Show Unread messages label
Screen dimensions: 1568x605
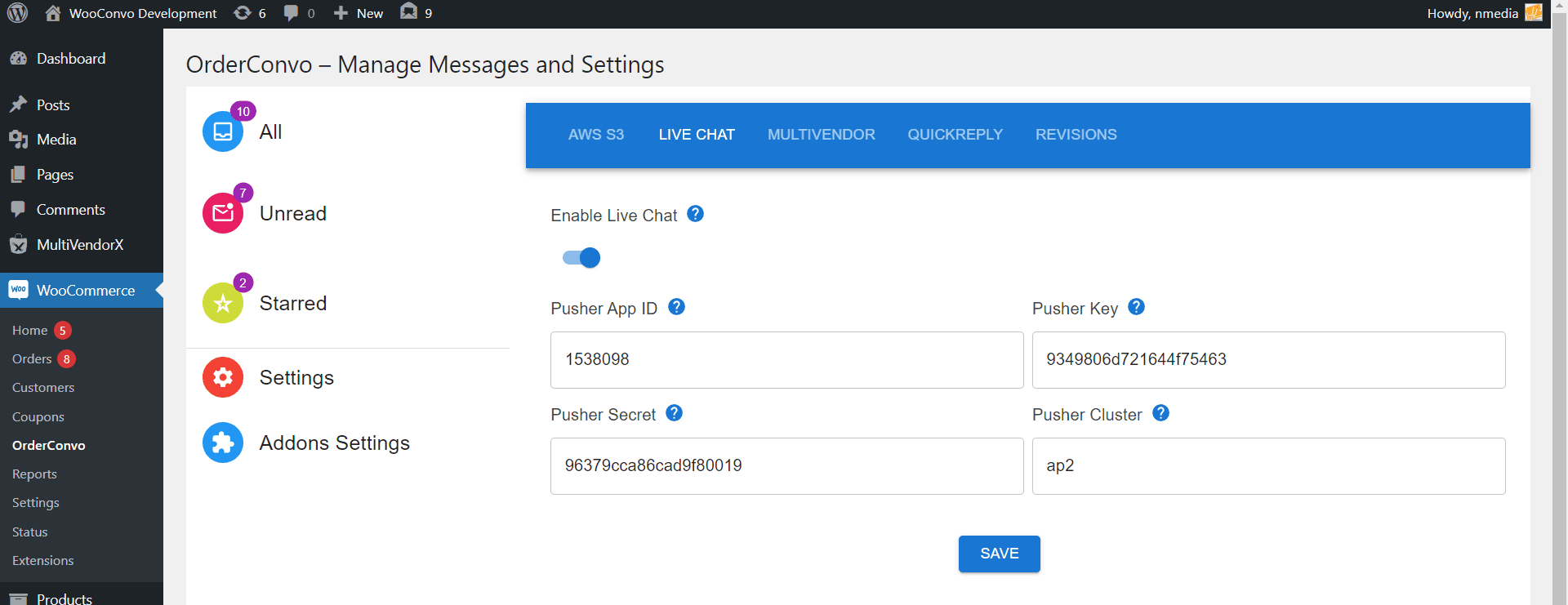[x=293, y=213]
